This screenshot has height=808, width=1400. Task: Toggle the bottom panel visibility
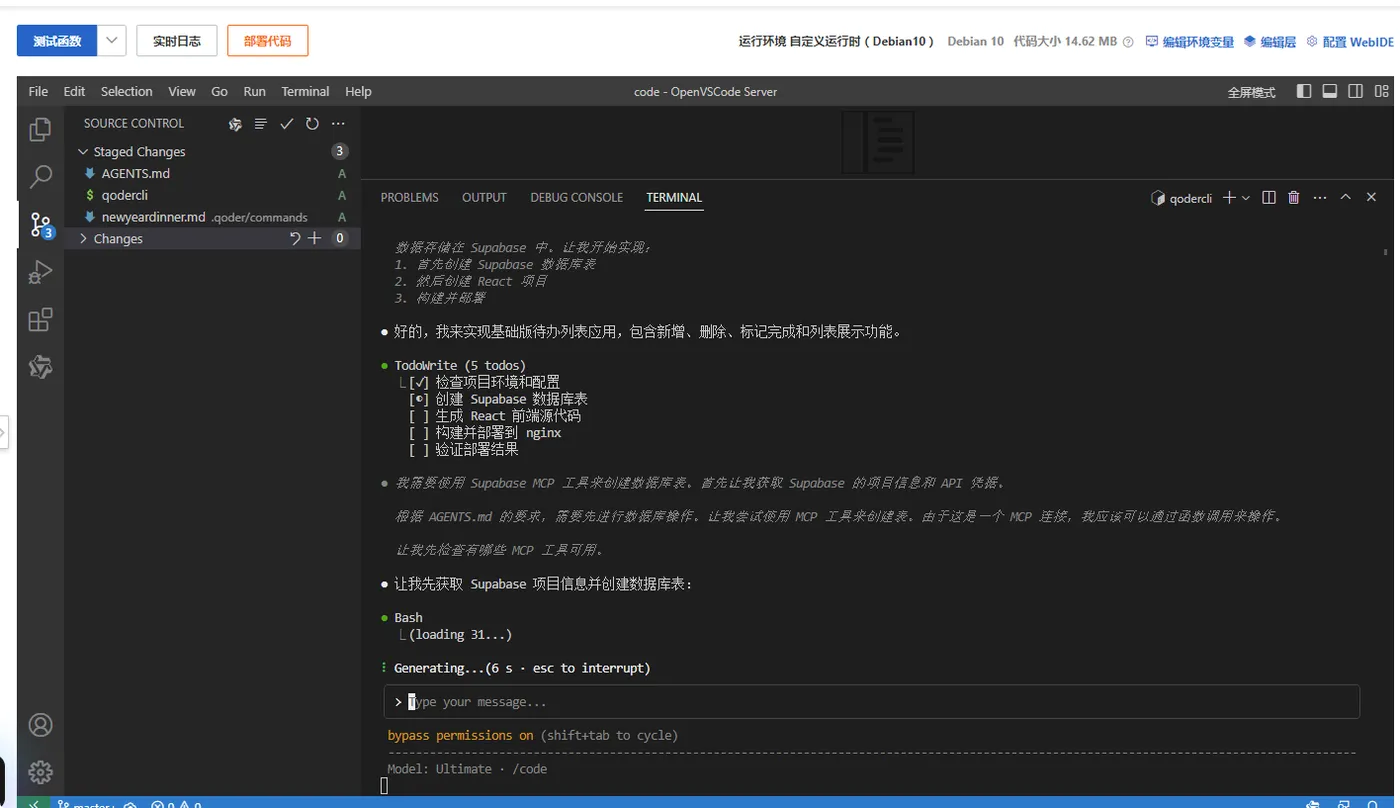pos(1329,90)
